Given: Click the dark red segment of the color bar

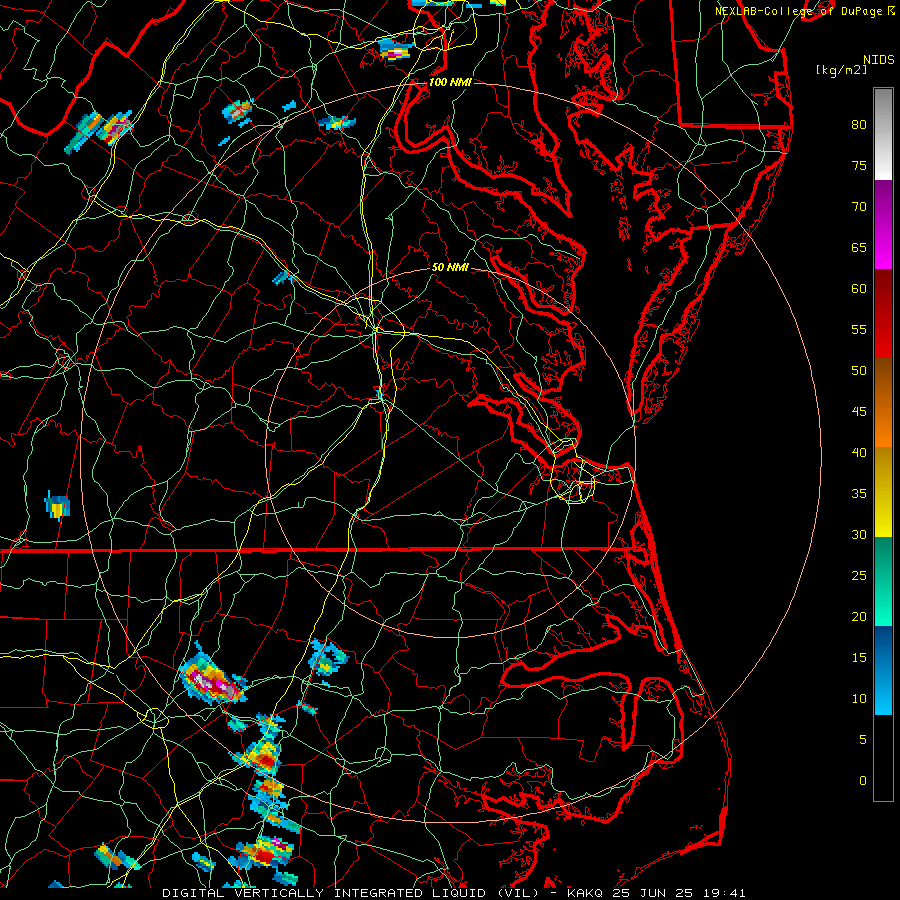Looking at the screenshot, I should pyautogui.click(x=883, y=314).
